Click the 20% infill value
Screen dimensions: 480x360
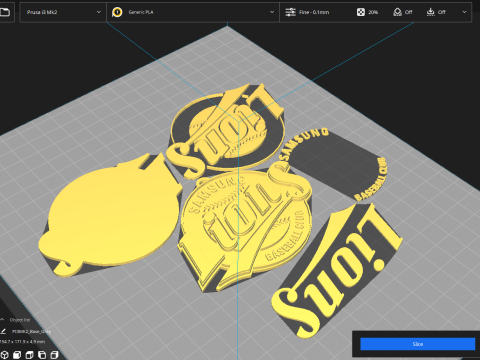tap(373, 12)
